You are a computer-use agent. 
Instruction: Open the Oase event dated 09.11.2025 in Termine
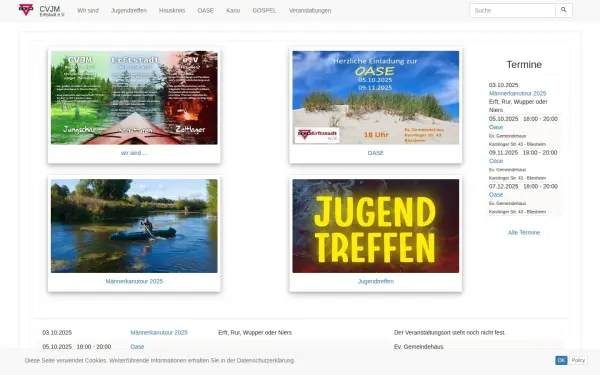(x=496, y=161)
